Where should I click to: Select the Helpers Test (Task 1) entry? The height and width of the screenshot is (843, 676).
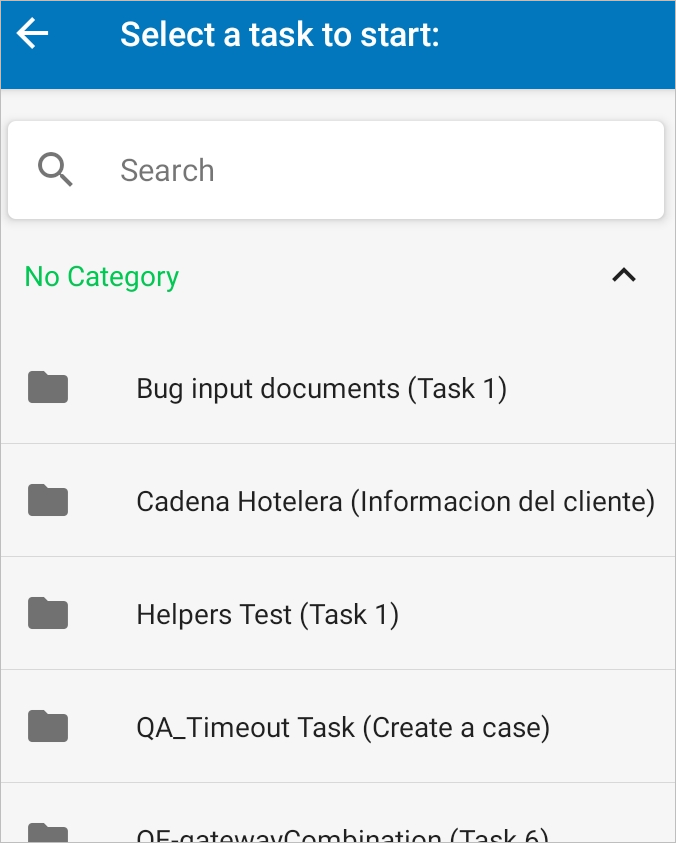tap(267, 614)
